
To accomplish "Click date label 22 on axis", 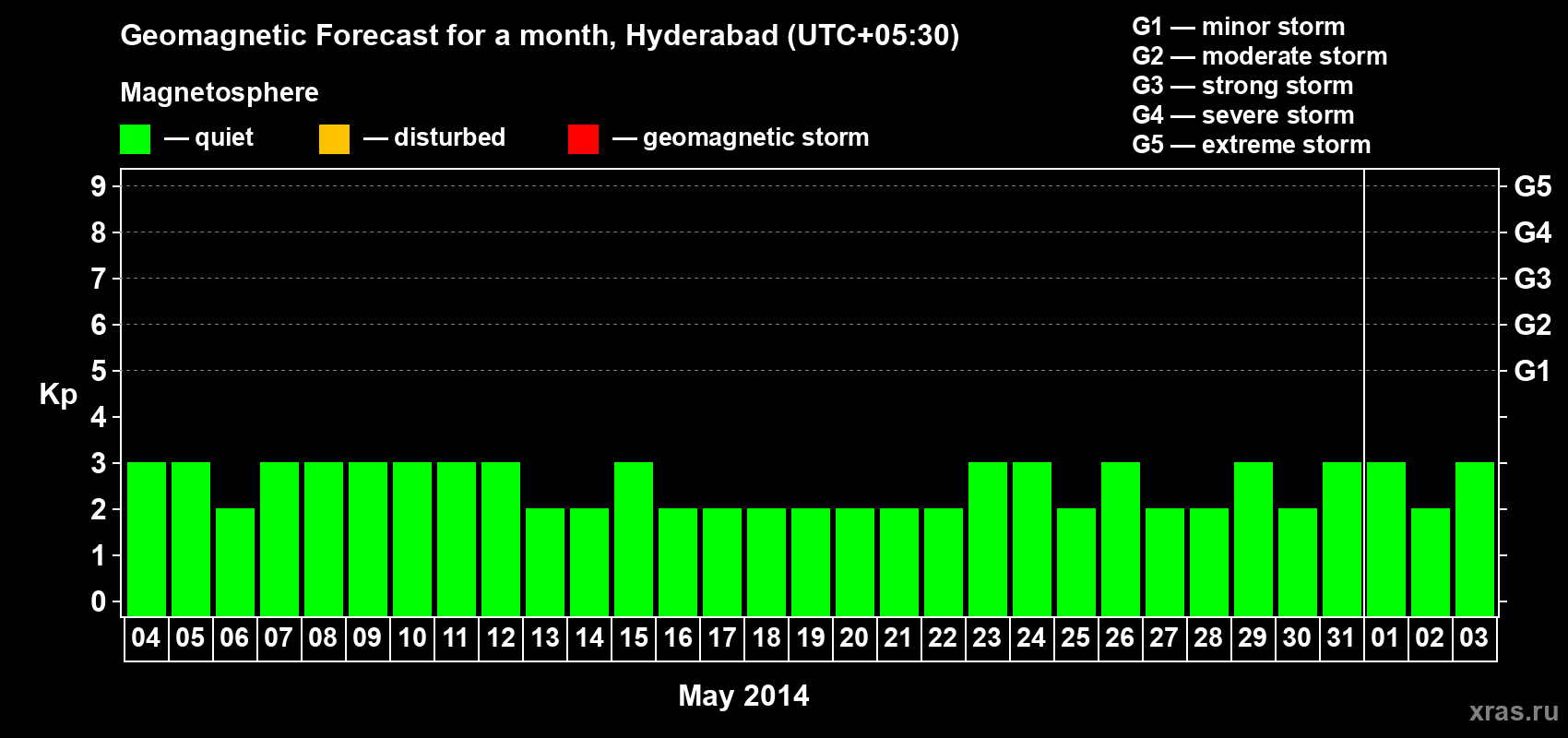I will [943, 638].
